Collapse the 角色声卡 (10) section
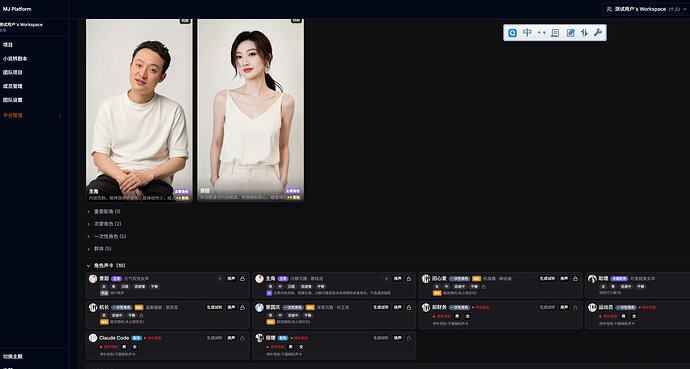 coord(88,266)
